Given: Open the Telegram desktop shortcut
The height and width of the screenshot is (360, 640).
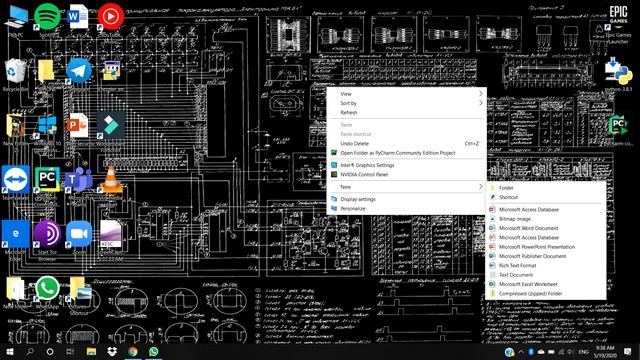Looking at the screenshot, I should point(79,71).
